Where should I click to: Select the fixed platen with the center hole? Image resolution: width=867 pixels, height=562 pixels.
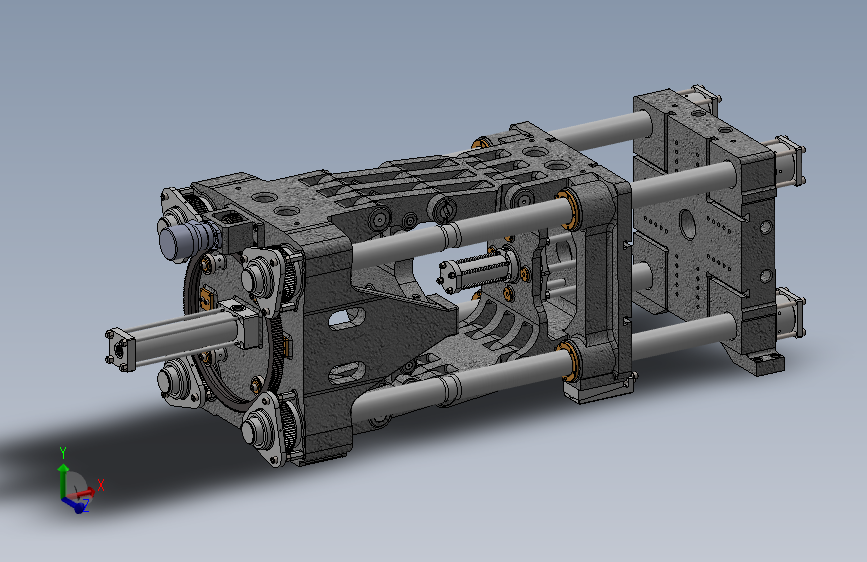click(703, 221)
